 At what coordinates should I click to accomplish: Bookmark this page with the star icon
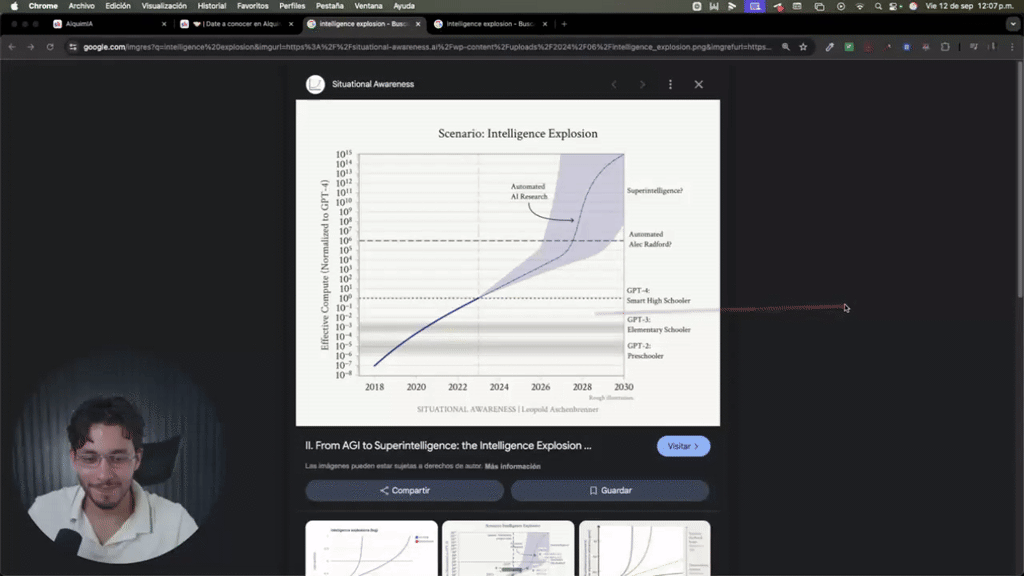tap(803, 47)
